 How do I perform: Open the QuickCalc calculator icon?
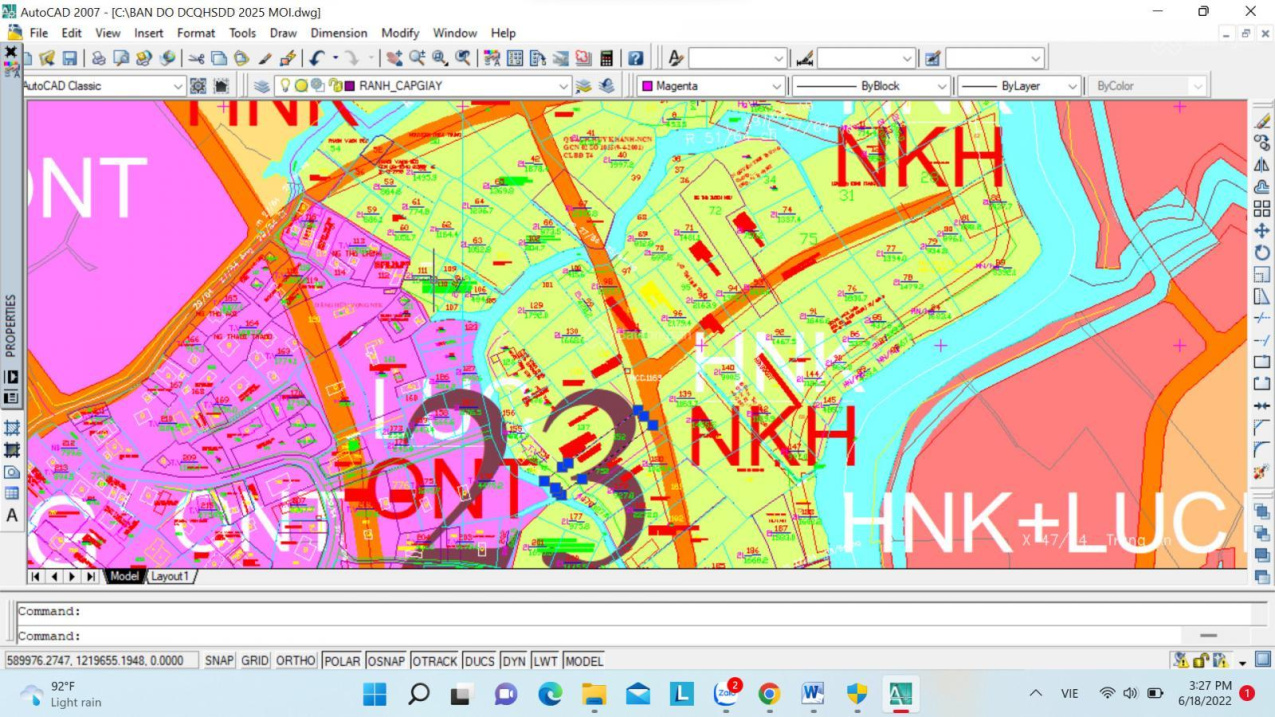pos(606,59)
